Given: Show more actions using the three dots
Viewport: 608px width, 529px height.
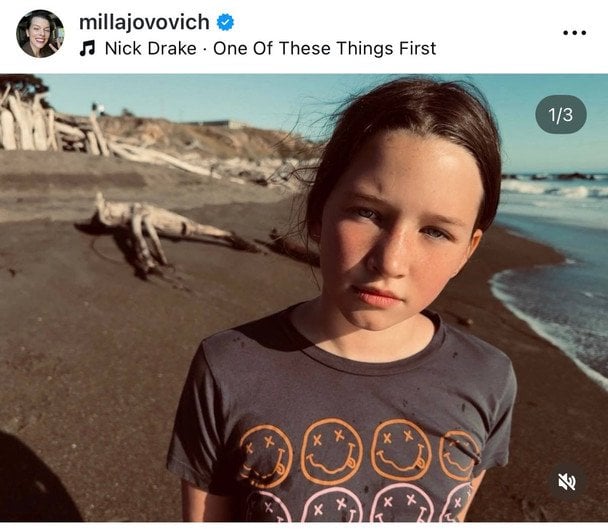Looking at the screenshot, I should click(574, 33).
